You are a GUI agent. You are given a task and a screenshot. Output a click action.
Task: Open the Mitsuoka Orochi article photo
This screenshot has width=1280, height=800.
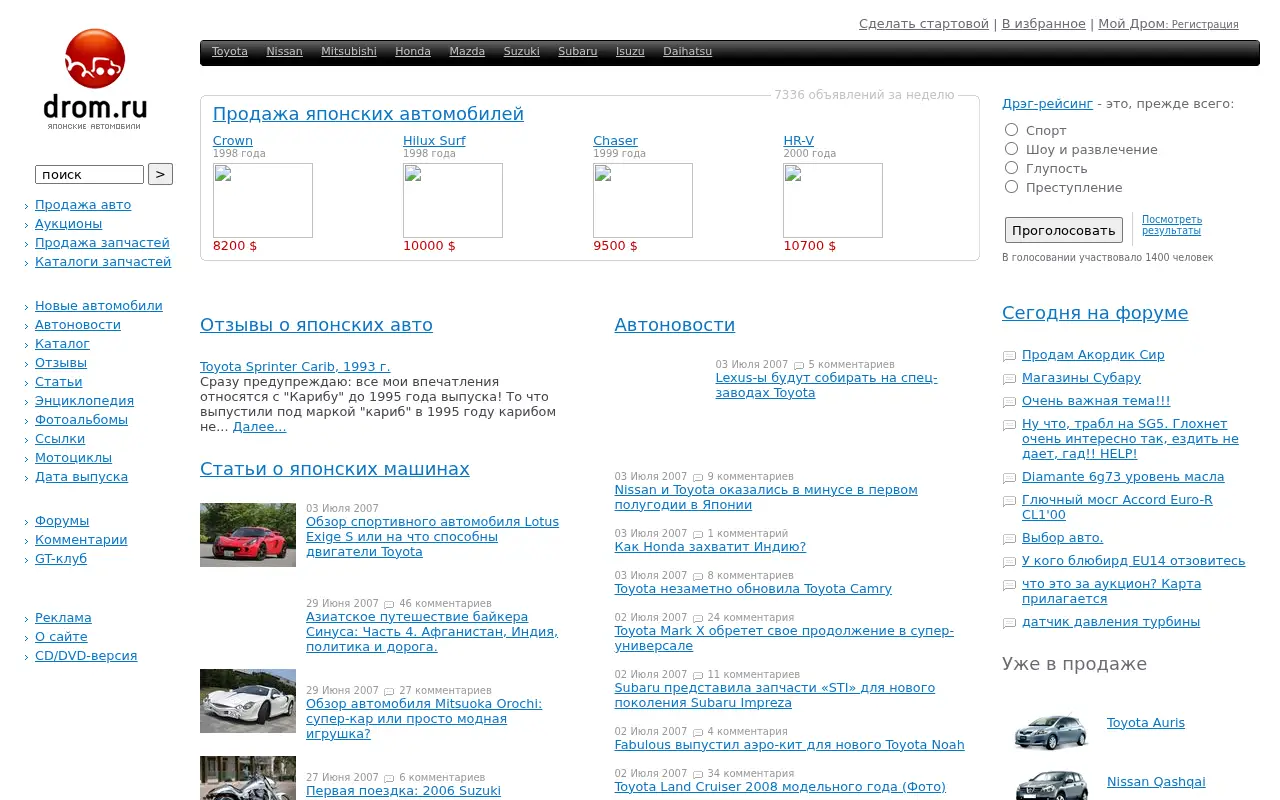coord(248,701)
